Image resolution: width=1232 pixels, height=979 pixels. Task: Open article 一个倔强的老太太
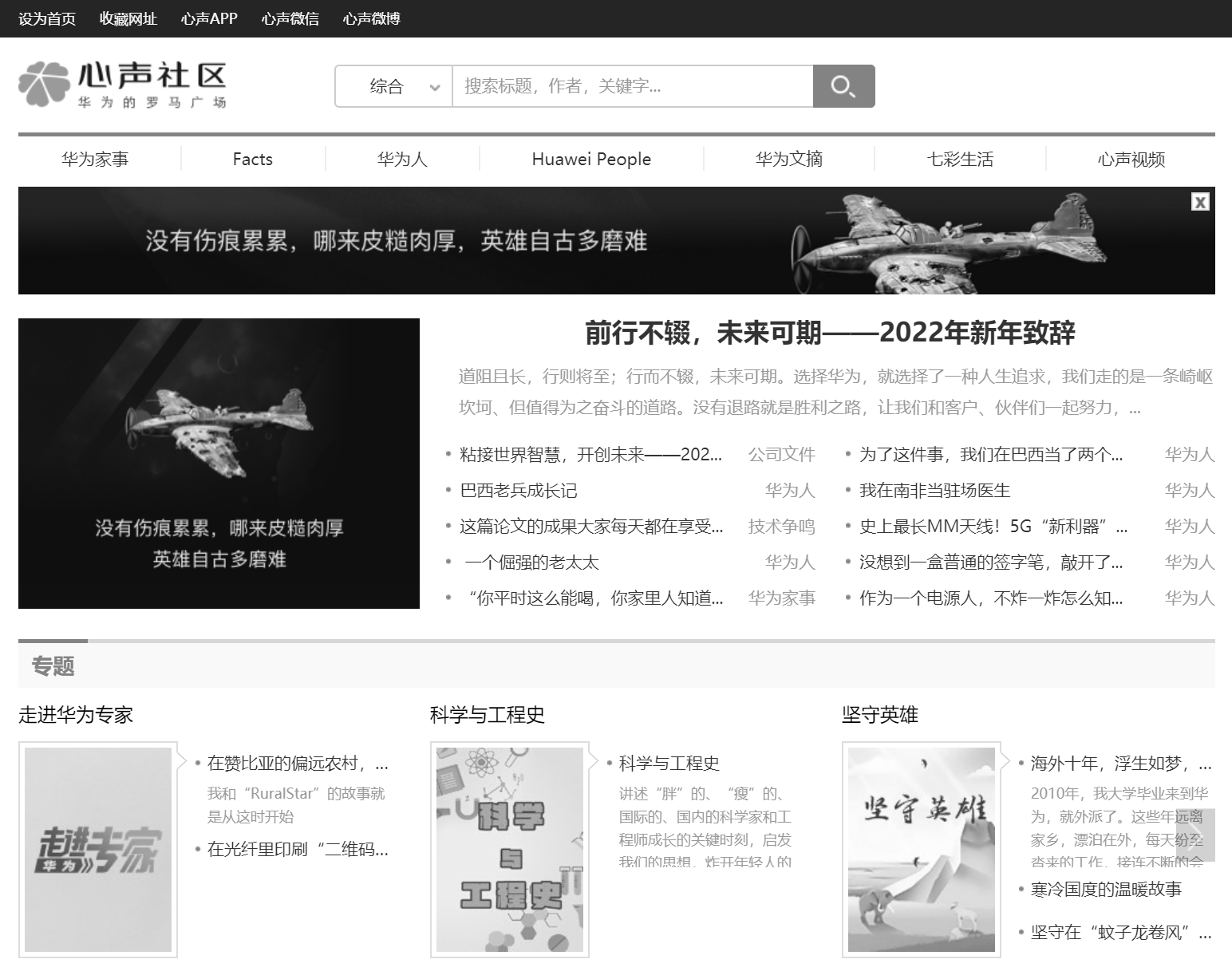click(x=531, y=563)
